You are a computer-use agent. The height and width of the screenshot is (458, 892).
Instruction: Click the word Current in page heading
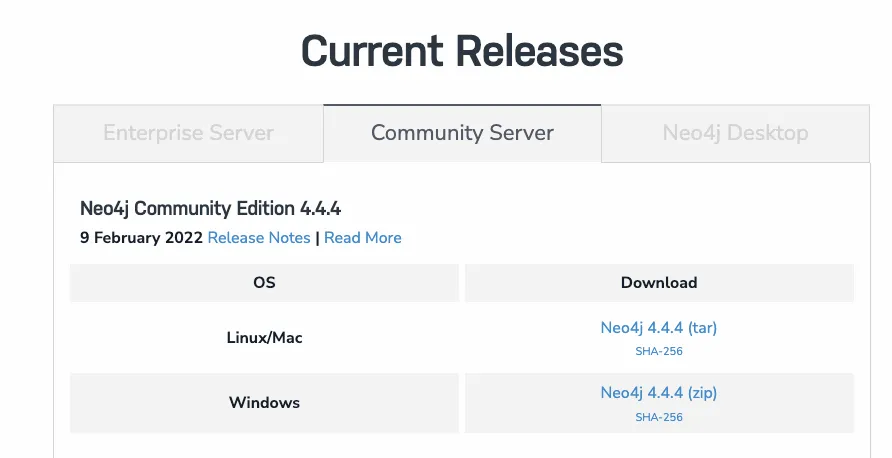[x=371, y=50]
